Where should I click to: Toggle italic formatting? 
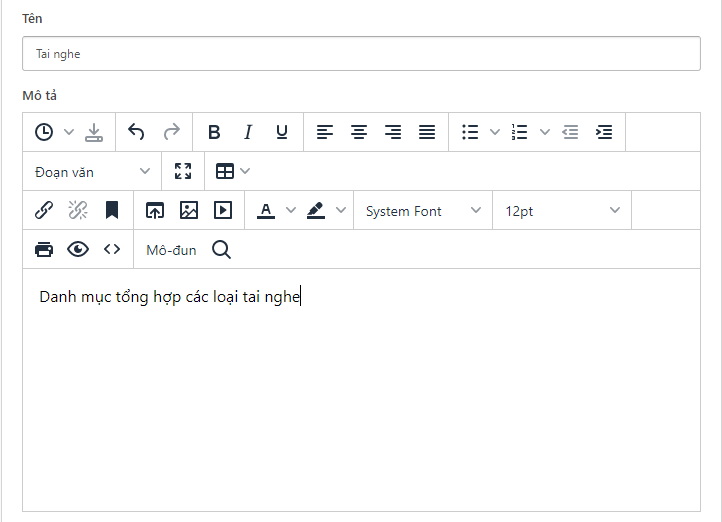pos(248,132)
